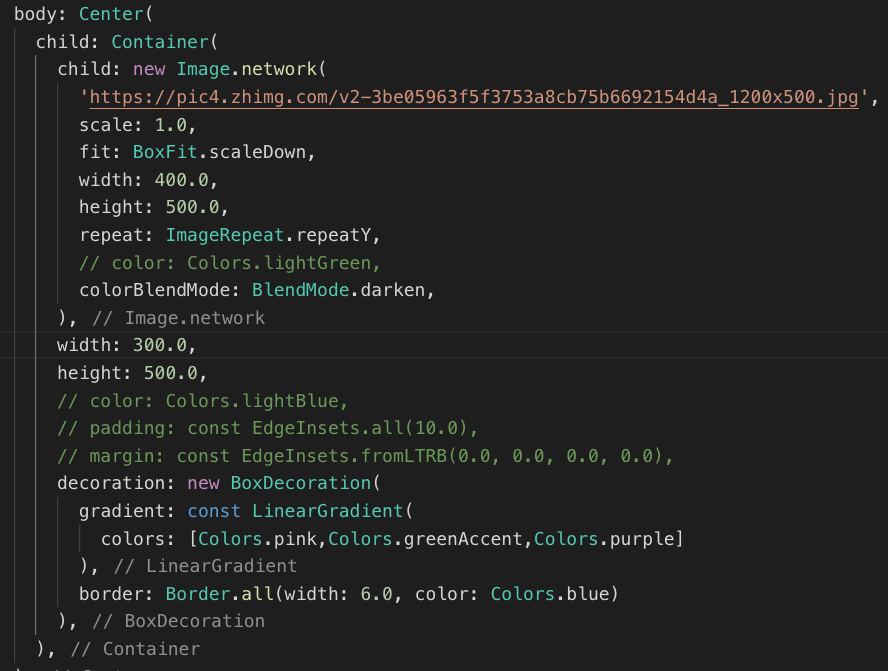The height and width of the screenshot is (671, 888).
Task: Click 'fit: BoxFit.scaleDown,' line
Action: coord(197,152)
